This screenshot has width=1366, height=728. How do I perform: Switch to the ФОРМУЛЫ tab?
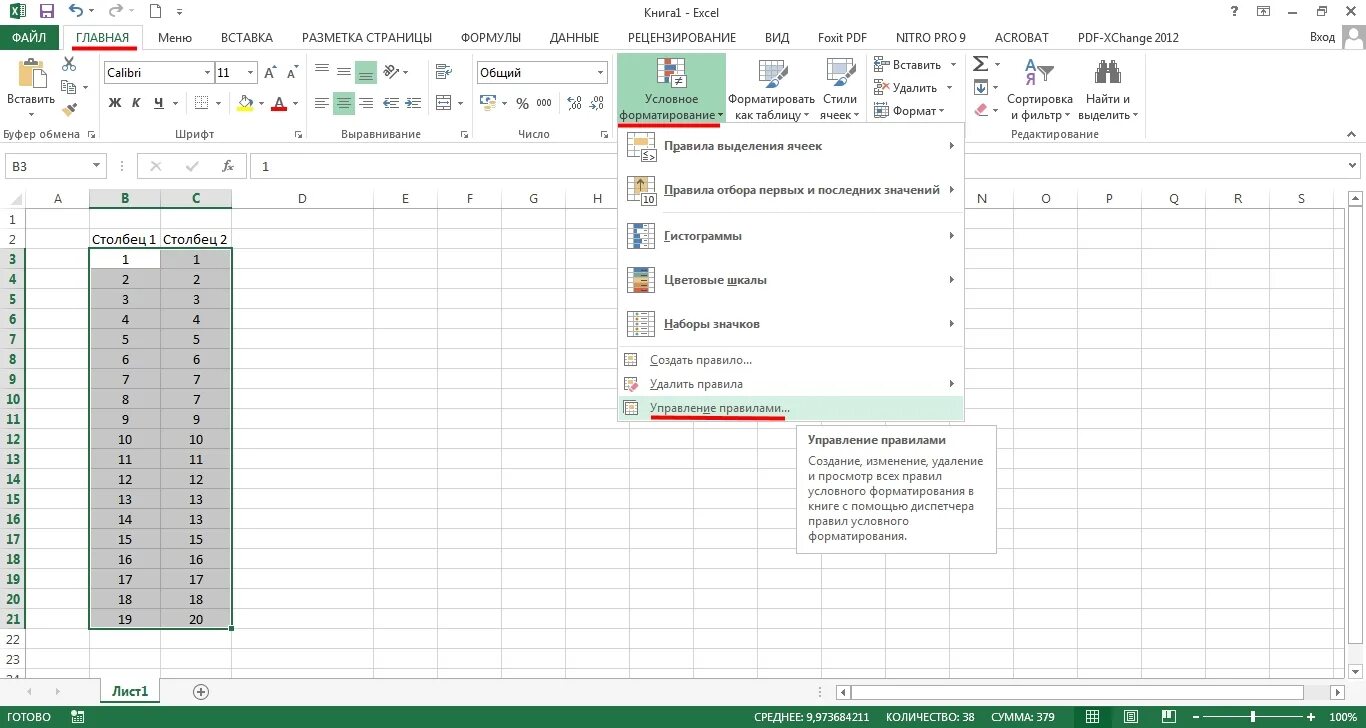click(x=491, y=38)
